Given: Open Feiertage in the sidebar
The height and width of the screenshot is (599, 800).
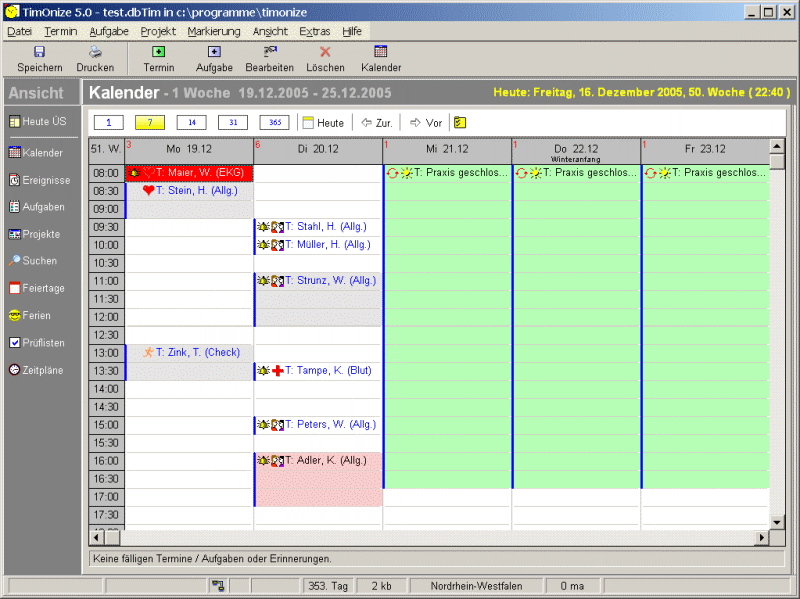Looking at the screenshot, I should 37,288.
